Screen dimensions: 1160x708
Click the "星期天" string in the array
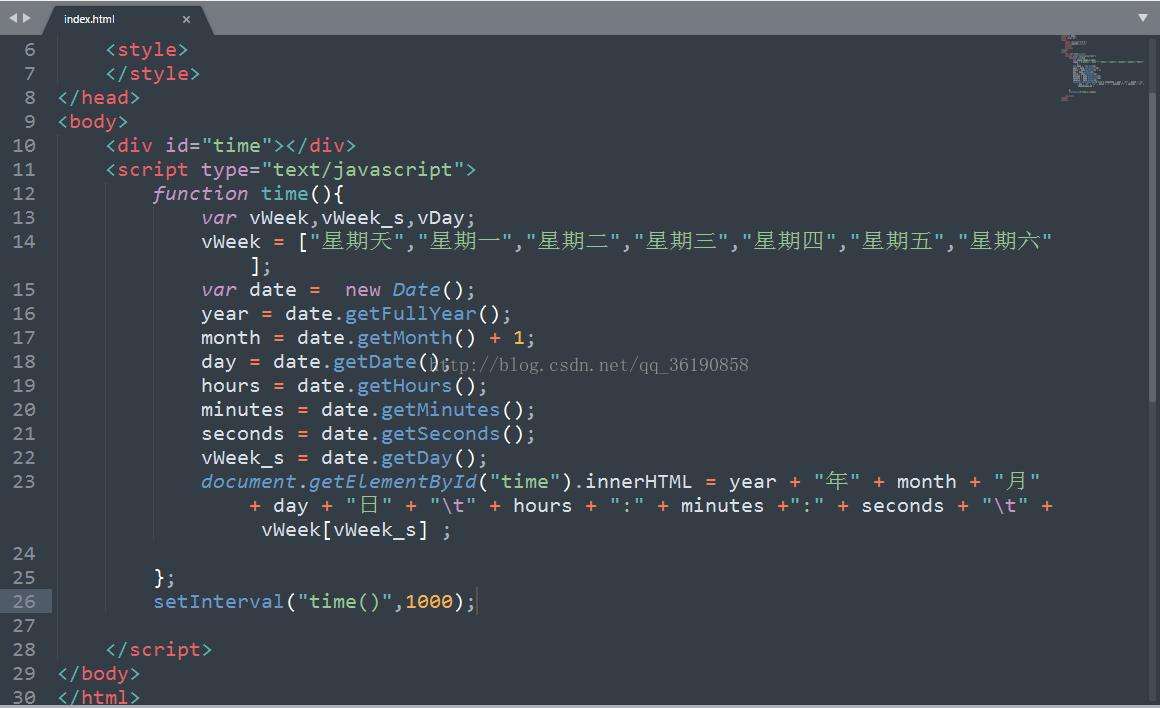(x=357, y=241)
